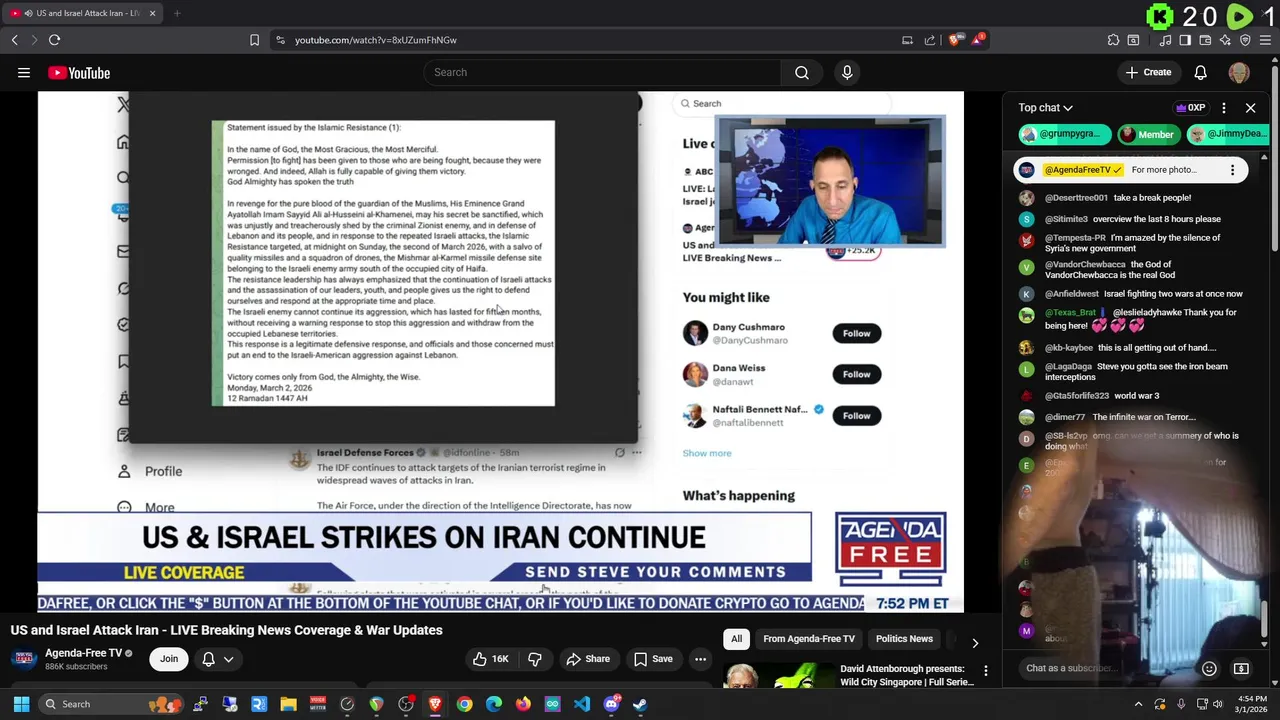Viewport: 1280px width, 720px height.
Task: Click the Share button
Action: click(588, 659)
